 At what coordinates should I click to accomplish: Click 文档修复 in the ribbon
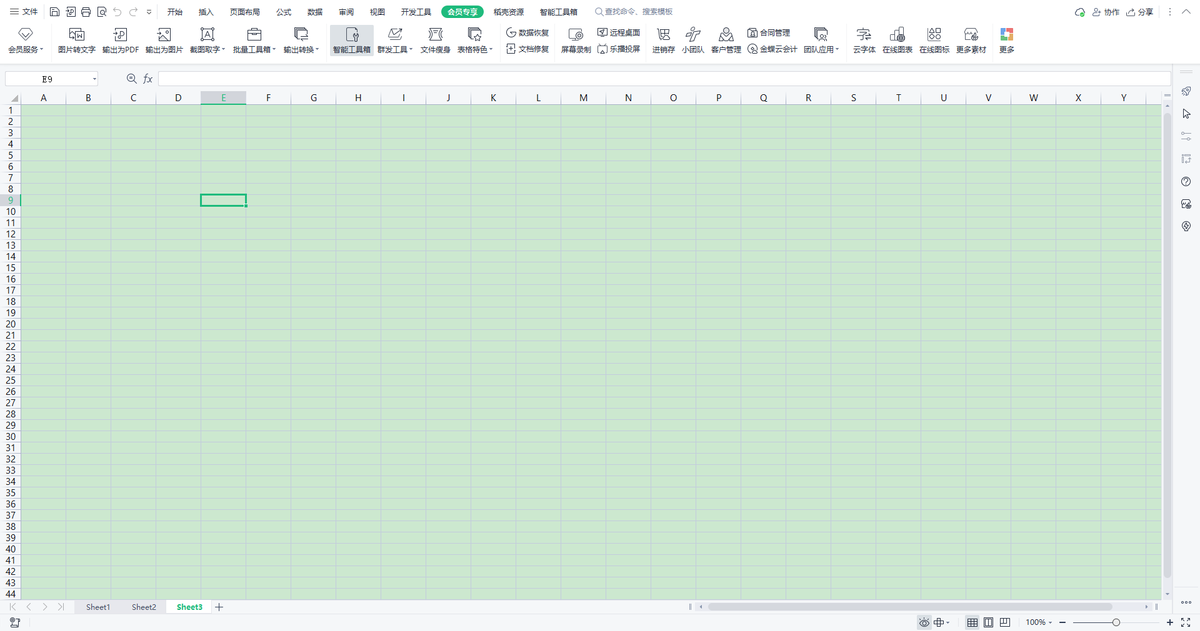click(527, 48)
